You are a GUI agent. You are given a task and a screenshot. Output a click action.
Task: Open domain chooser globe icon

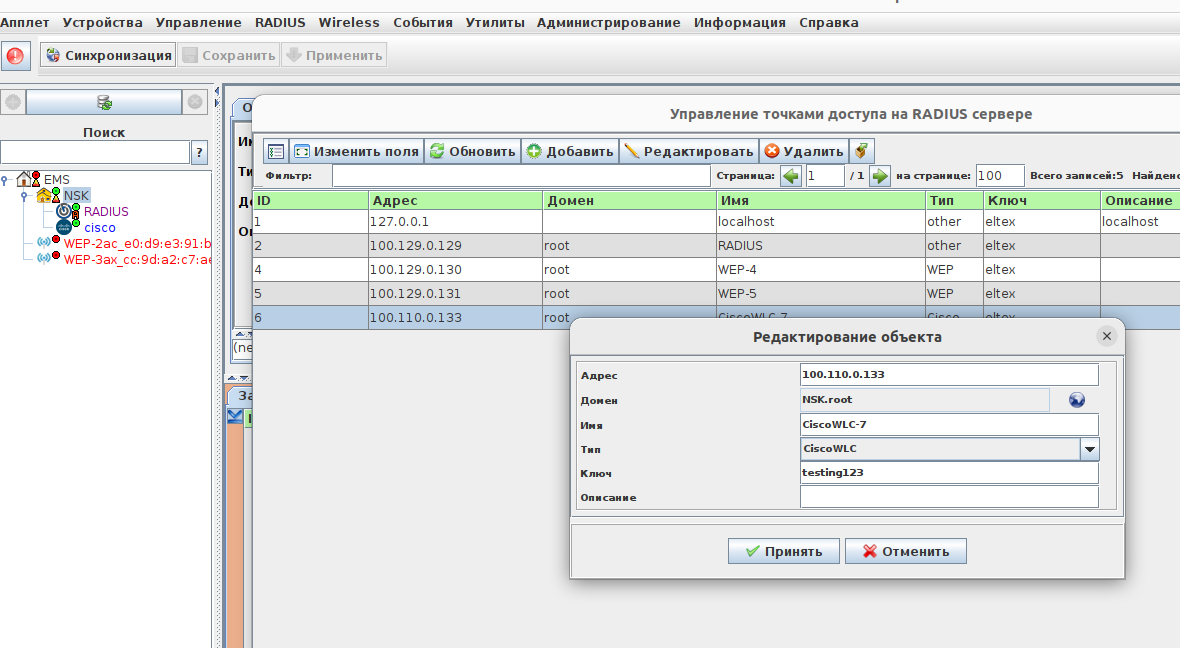coord(1077,400)
